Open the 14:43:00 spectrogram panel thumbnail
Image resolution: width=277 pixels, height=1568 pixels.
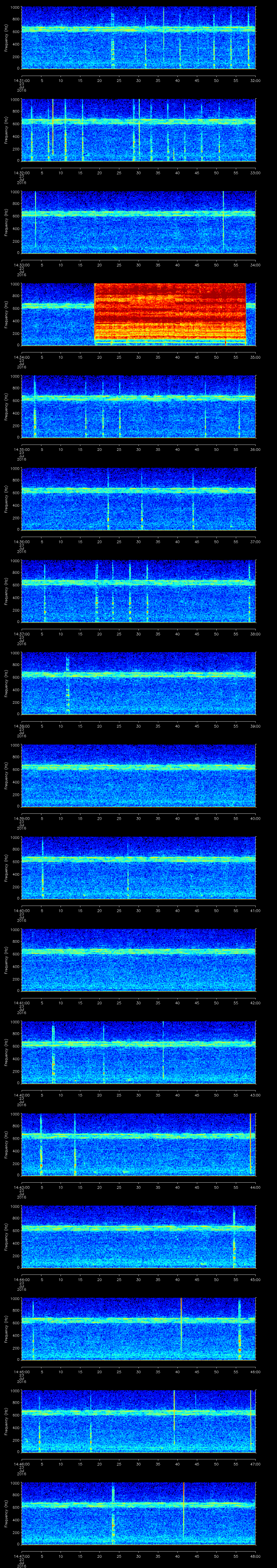[138, 1144]
